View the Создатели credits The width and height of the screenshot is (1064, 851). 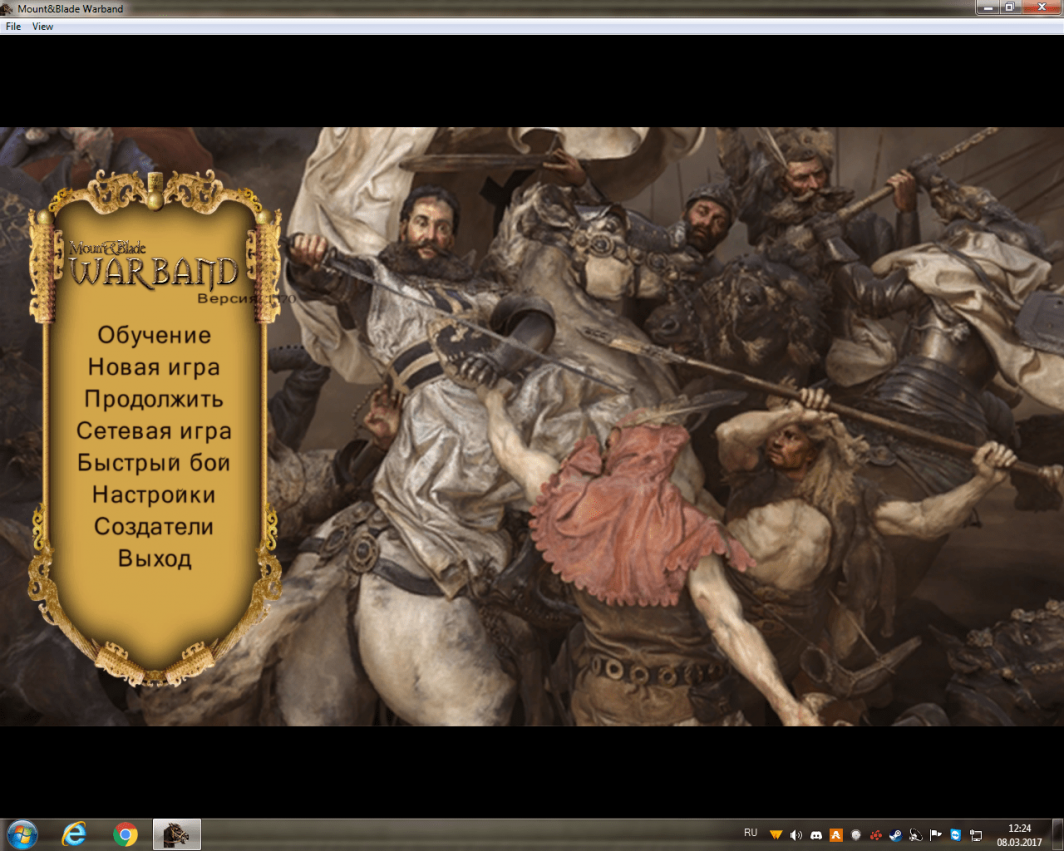pos(154,527)
